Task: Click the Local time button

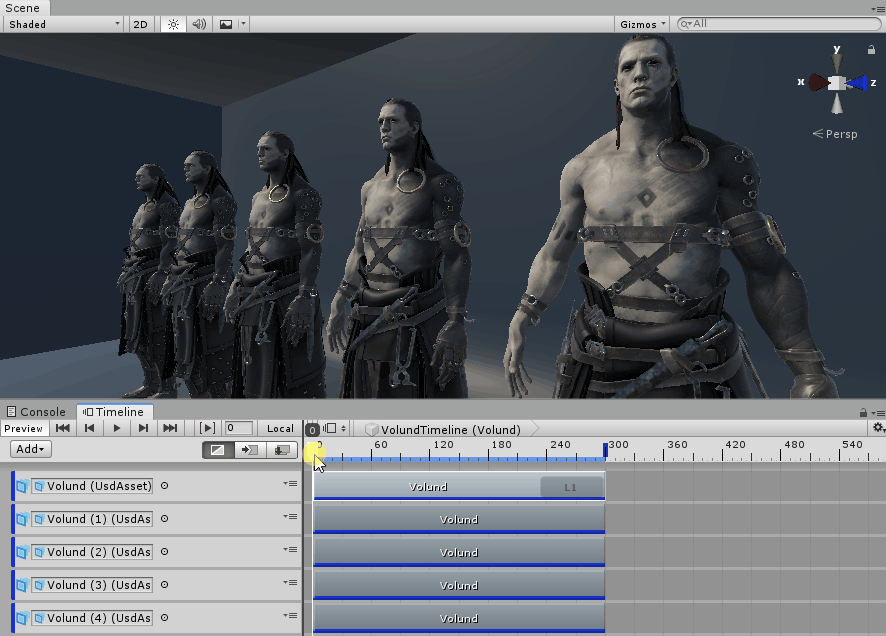Action: coord(280,428)
